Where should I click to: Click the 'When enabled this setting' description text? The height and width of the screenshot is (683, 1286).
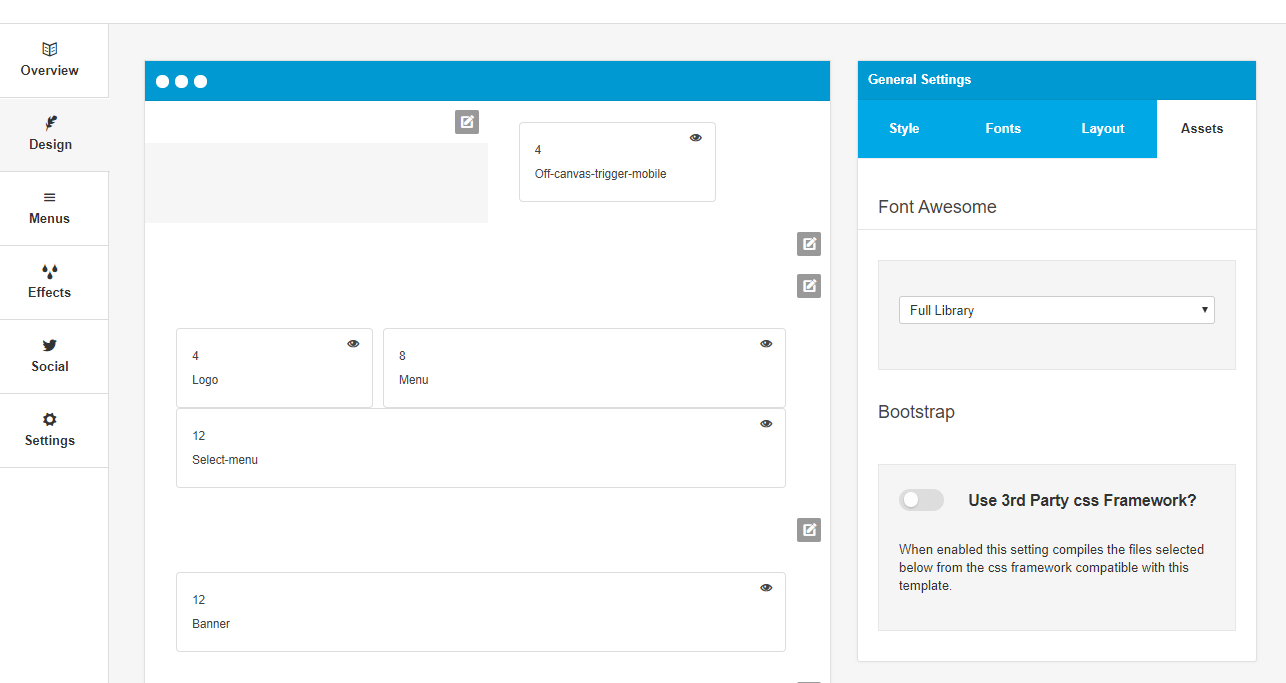click(1051, 568)
